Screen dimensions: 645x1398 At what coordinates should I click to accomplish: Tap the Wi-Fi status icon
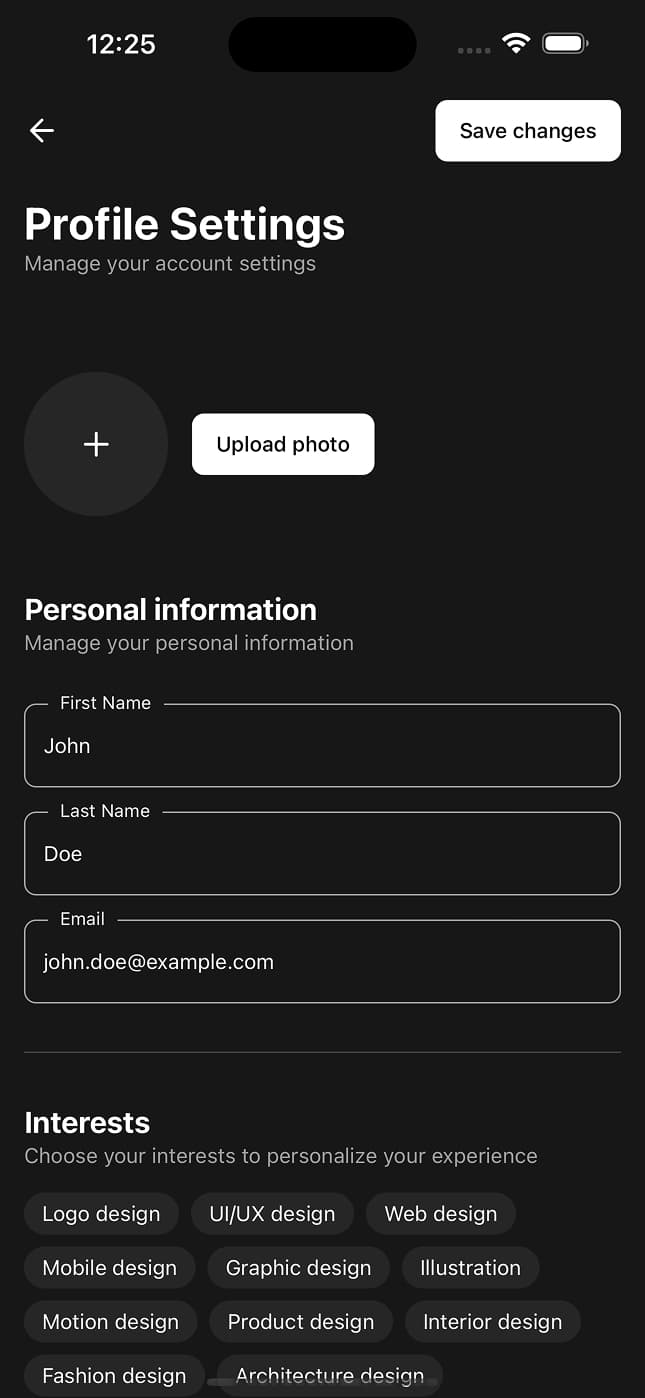(516, 43)
